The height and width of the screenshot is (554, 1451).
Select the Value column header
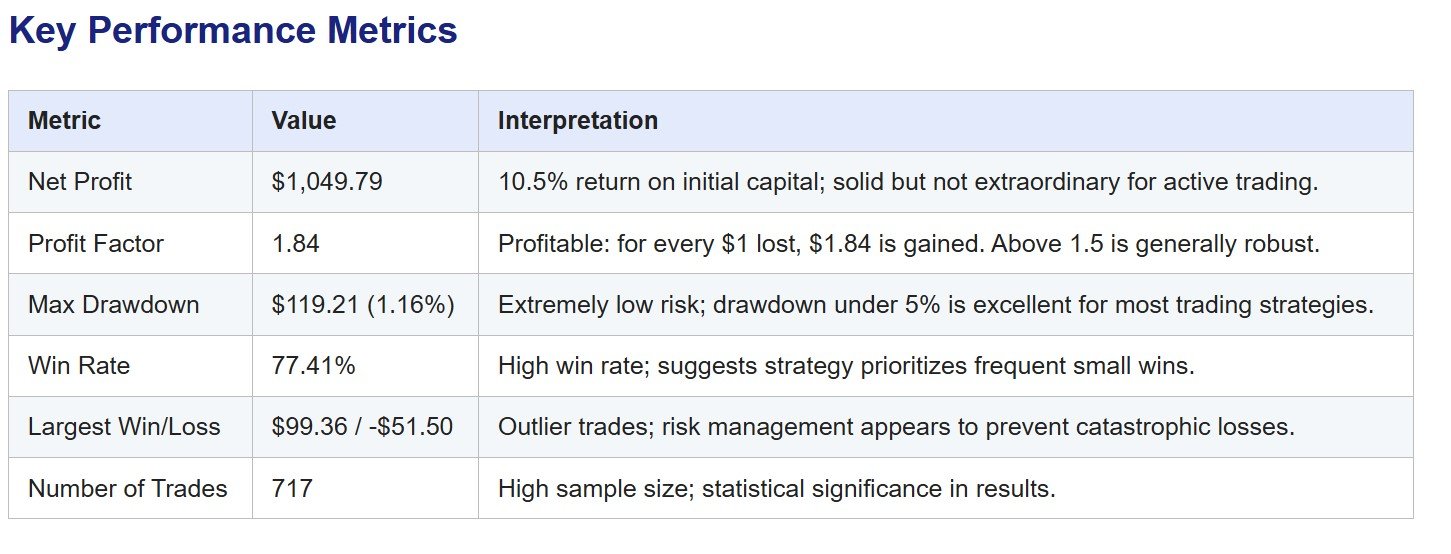tap(304, 121)
